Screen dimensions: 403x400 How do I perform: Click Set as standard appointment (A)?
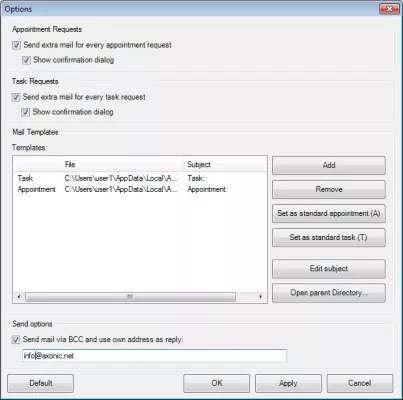[329, 213]
